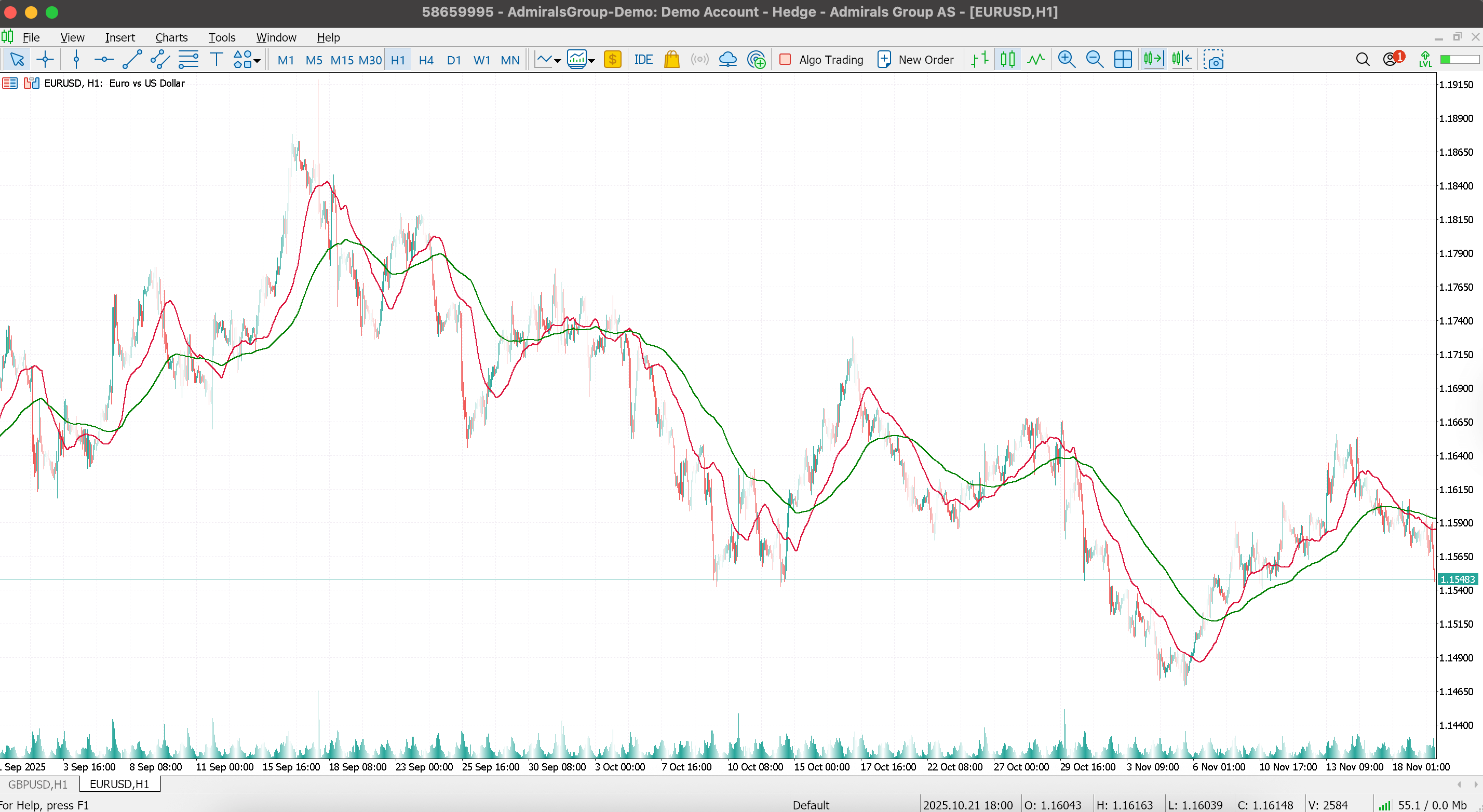This screenshot has height=812, width=1483.
Task: Click the Default profile in status bar
Action: (x=811, y=805)
